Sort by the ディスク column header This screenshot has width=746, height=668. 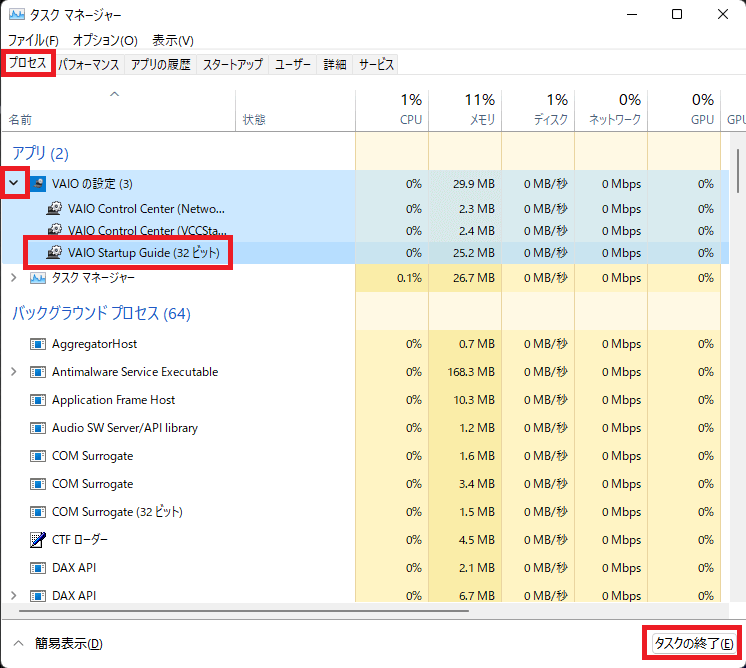click(538, 110)
